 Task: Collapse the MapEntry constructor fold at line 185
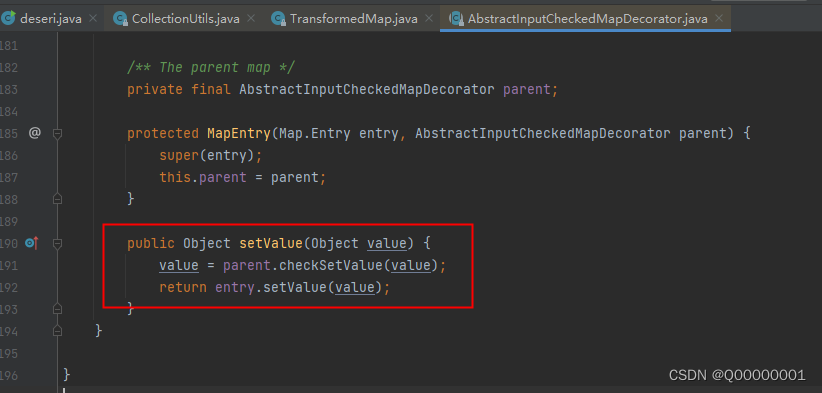(x=58, y=134)
